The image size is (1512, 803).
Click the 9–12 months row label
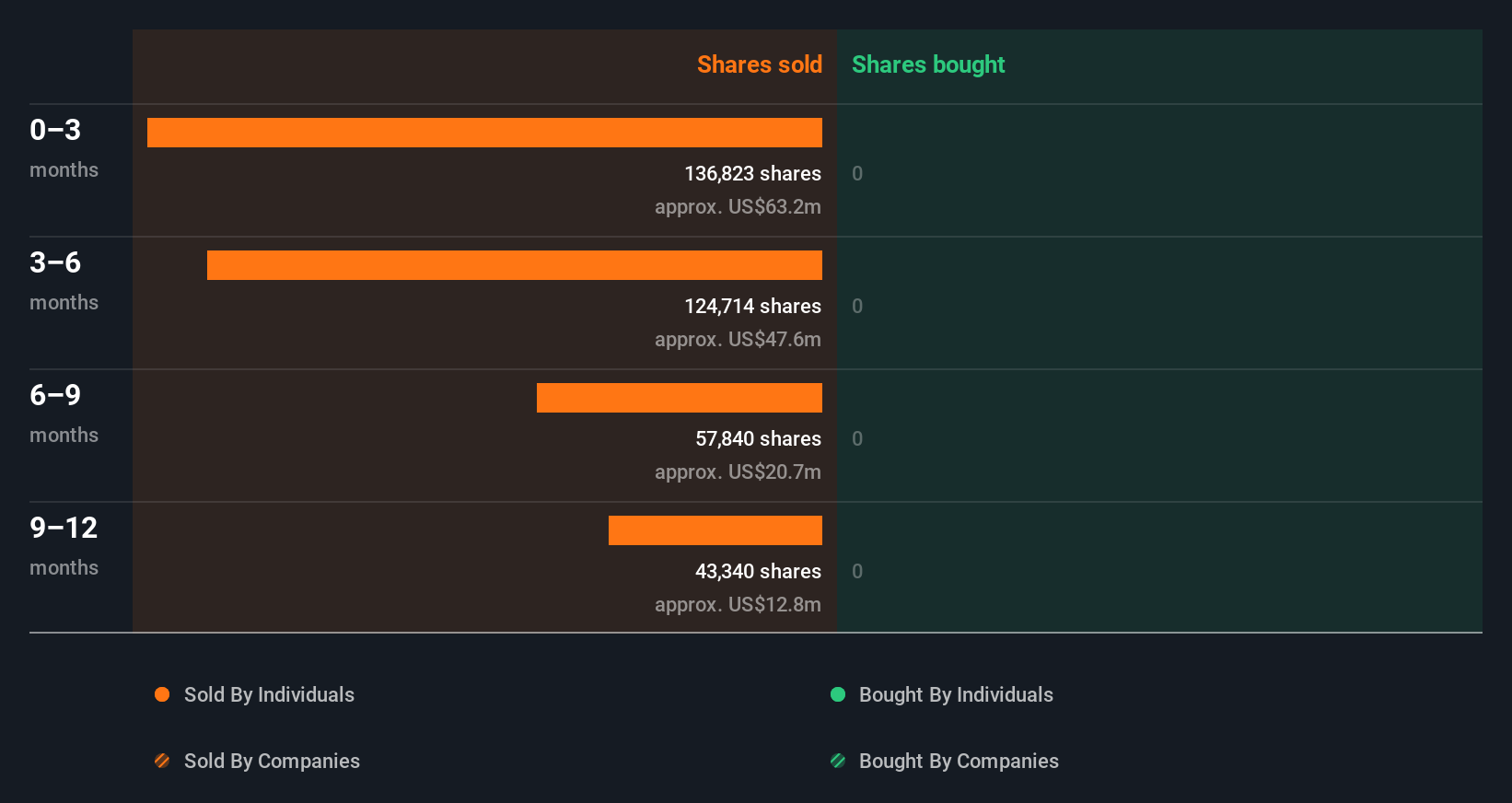click(64, 545)
